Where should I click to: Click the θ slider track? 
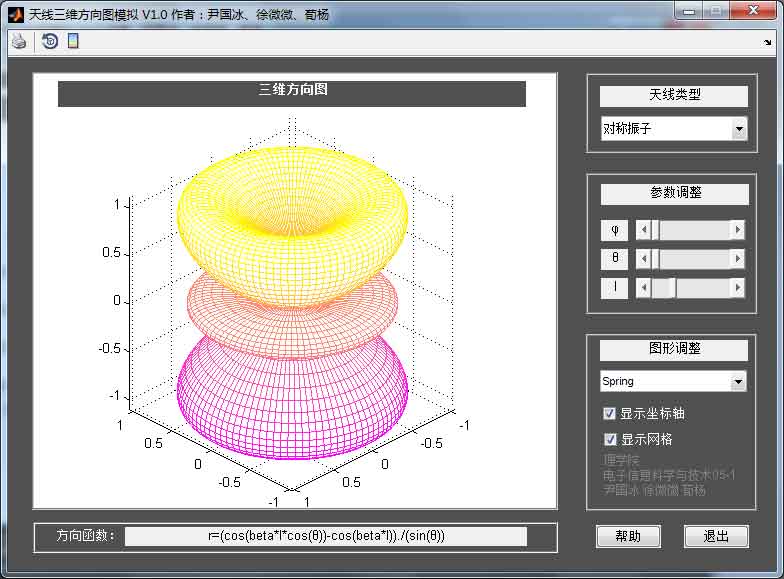(695, 258)
